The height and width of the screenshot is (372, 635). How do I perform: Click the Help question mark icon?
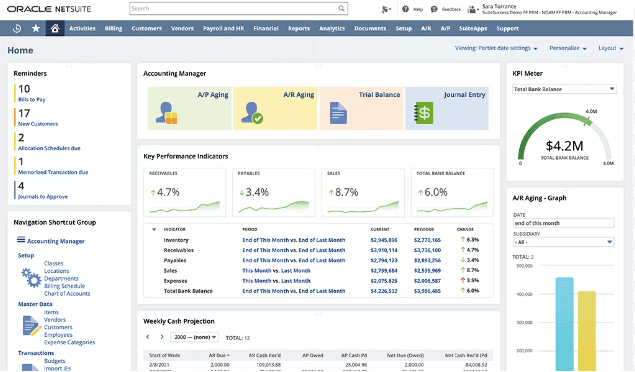(x=405, y=9)
